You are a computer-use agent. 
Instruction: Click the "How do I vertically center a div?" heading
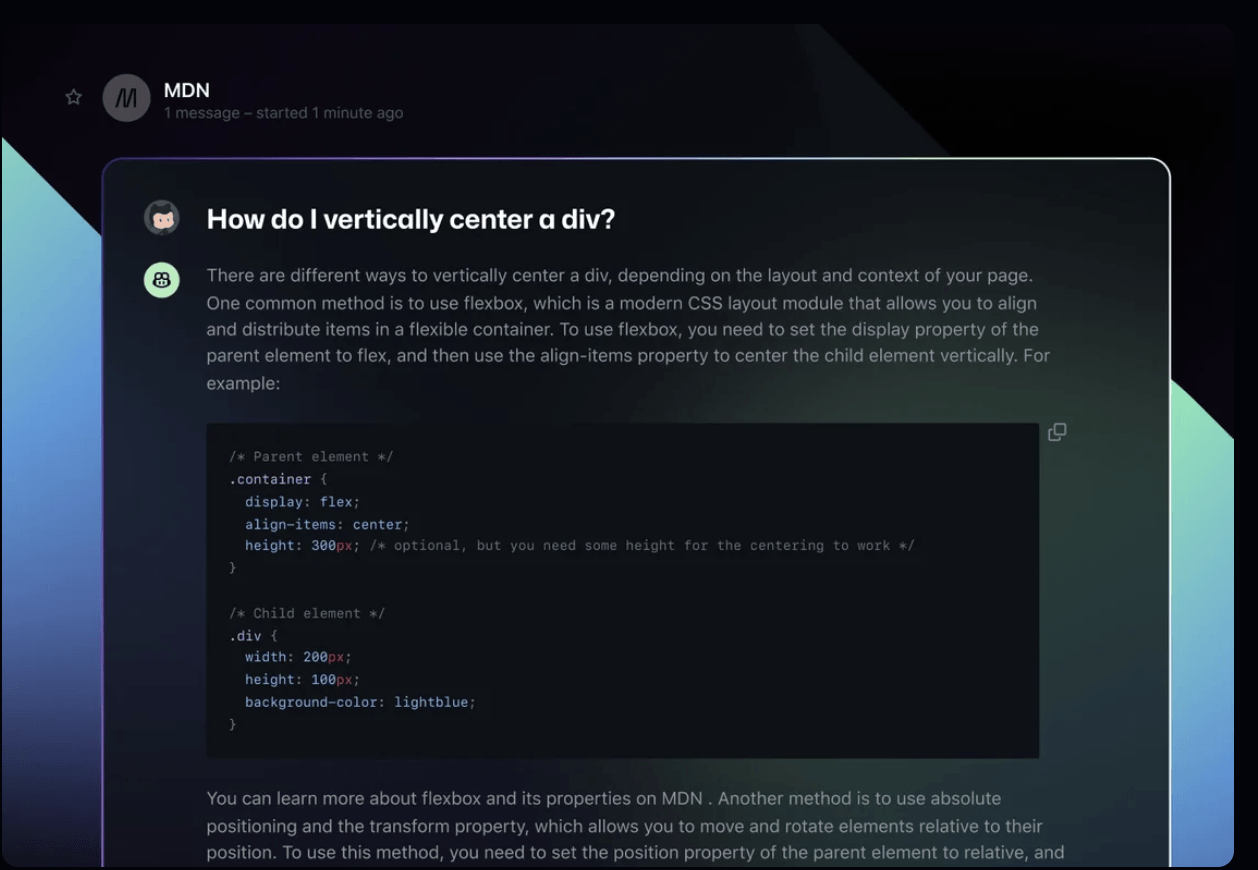point(410,219)
